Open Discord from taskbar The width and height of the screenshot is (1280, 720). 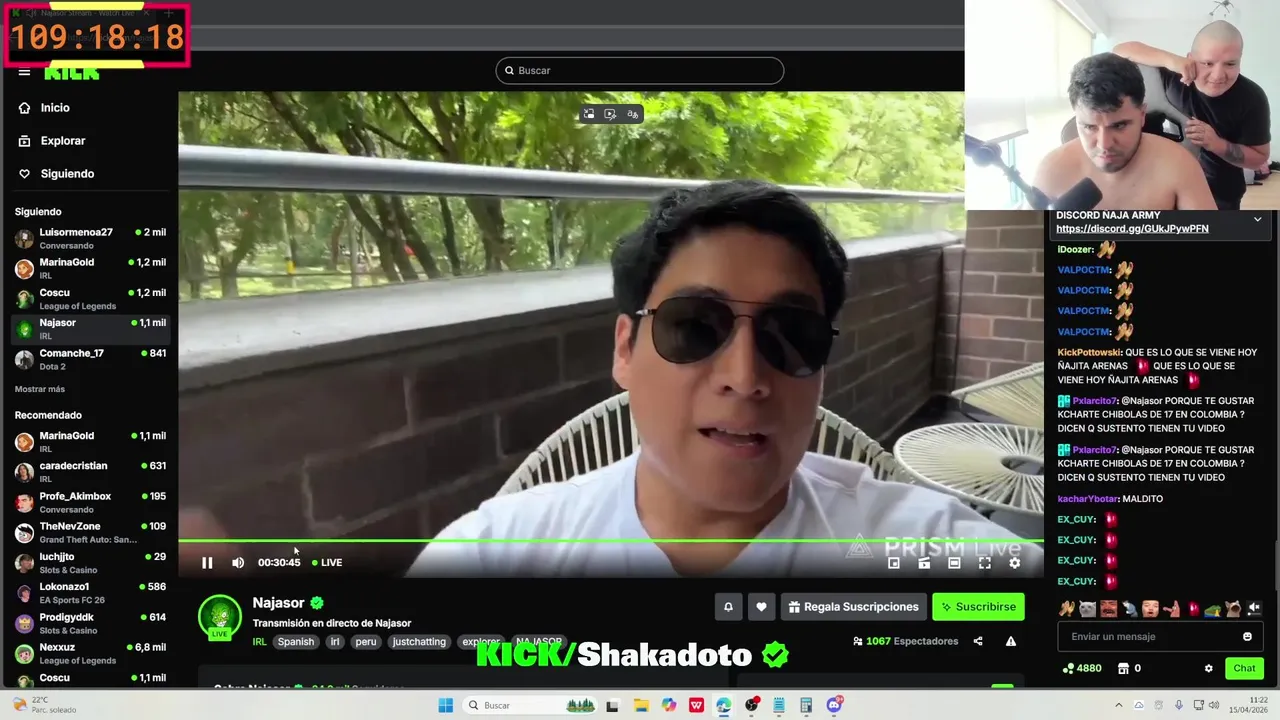(834, 705)
